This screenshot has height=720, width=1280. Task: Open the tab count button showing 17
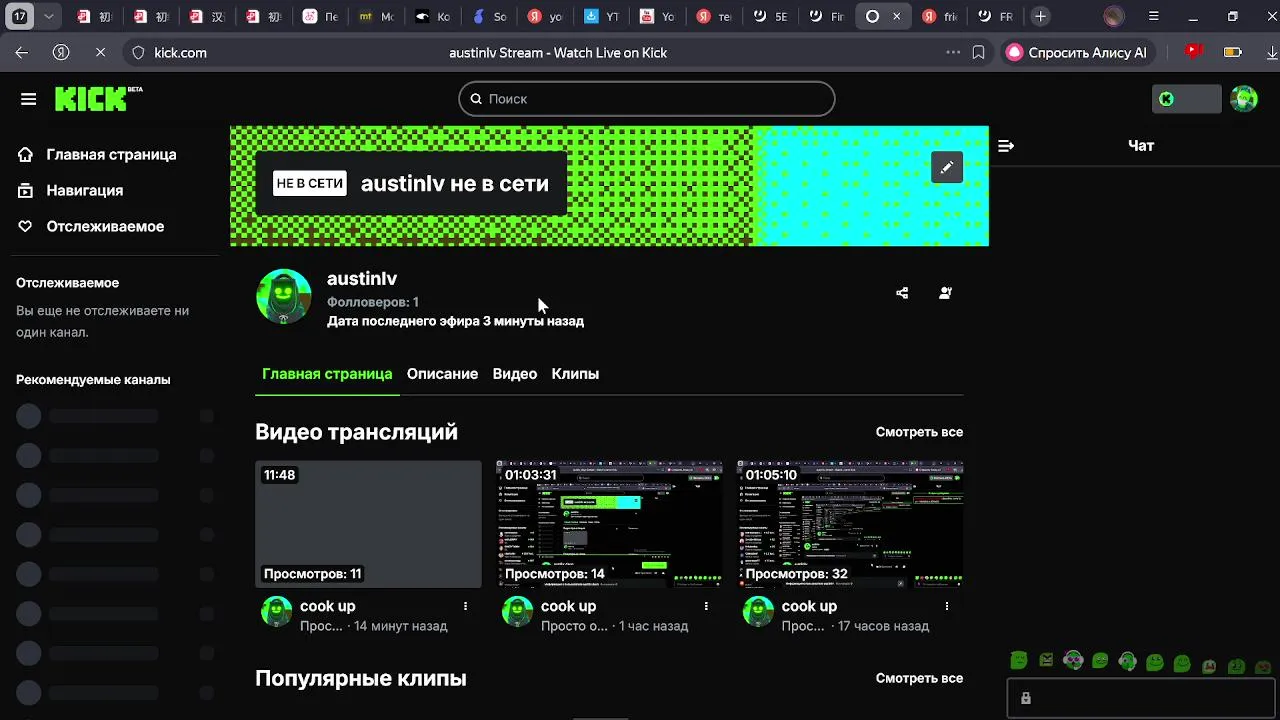pyautogui.click(x=20, y=17)
